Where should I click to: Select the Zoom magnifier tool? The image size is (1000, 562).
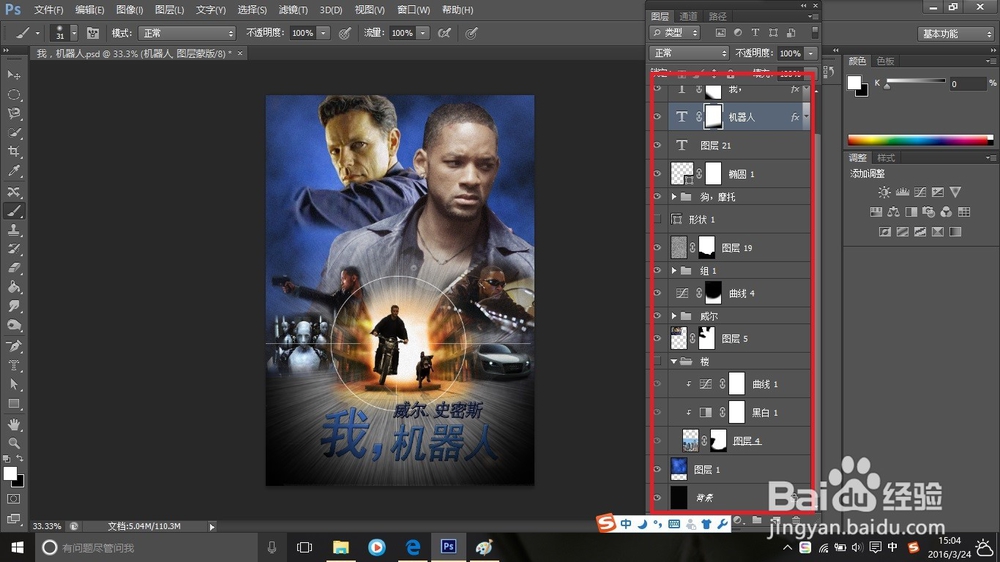(13, 443)
